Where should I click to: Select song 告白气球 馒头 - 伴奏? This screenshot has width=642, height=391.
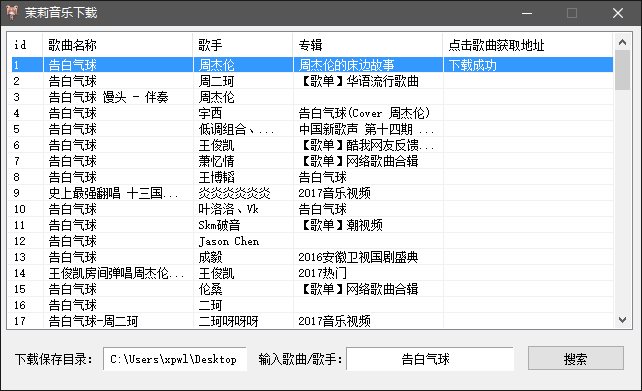click(109, 97)
